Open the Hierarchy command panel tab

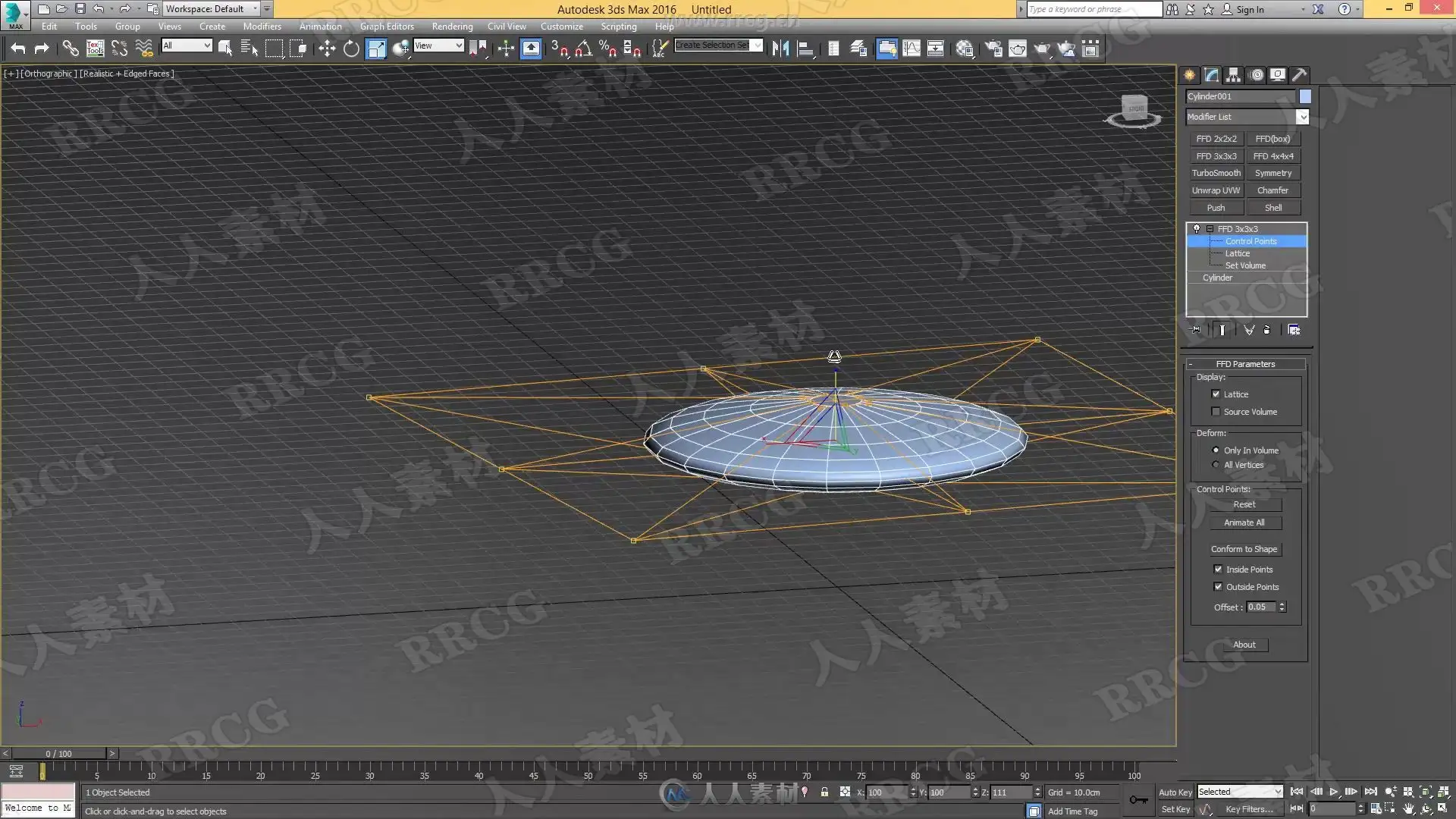tap(1234, 75)
